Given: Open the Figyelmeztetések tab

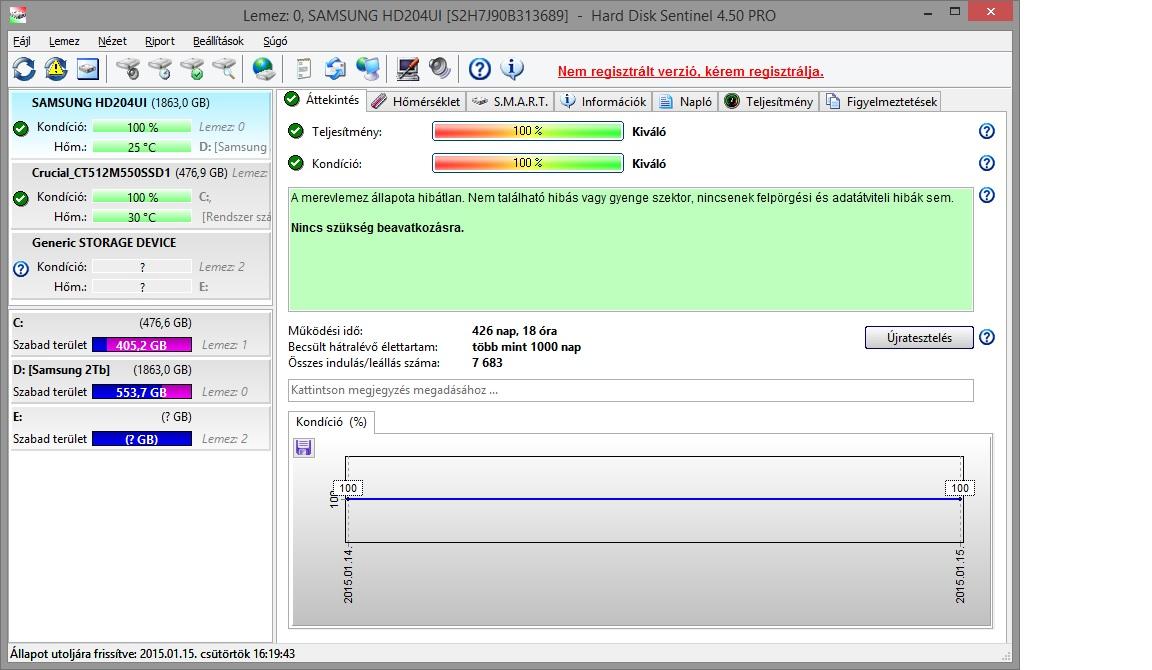Looking at the screenshot, I should [x=881, y=101].
